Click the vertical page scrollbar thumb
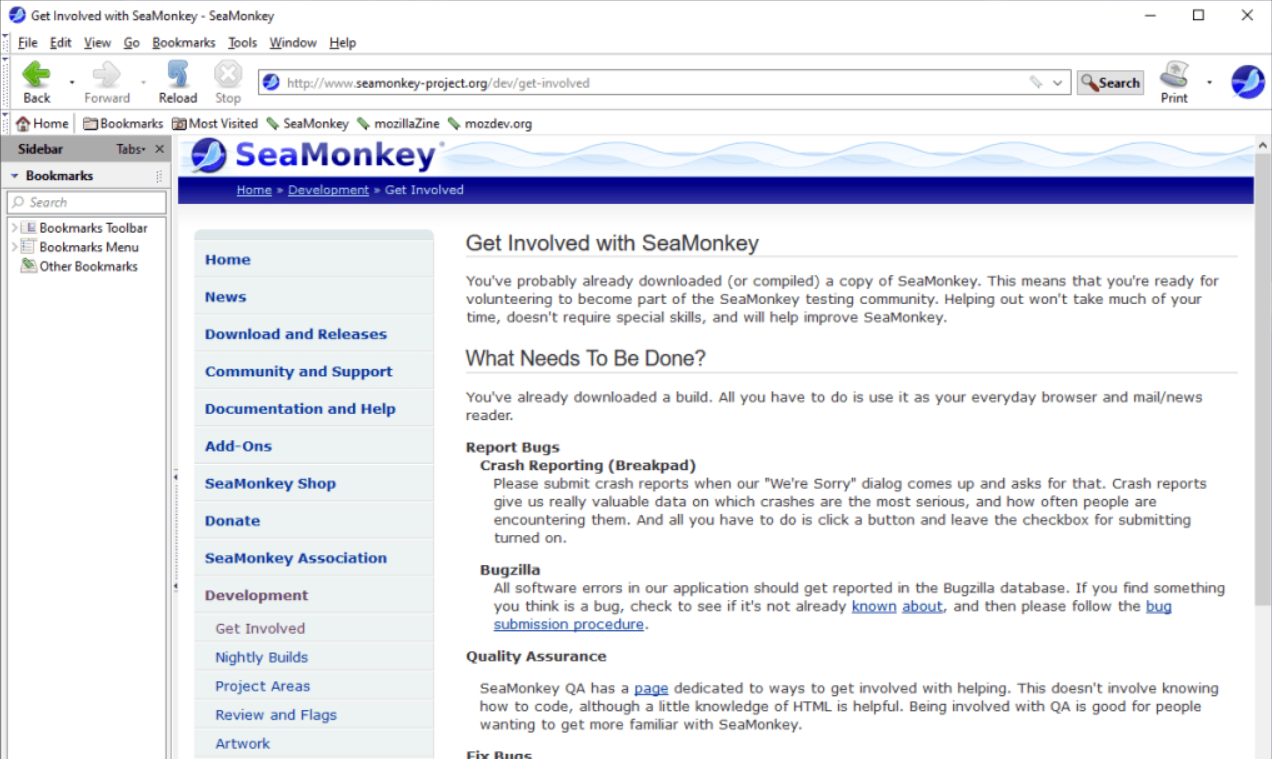Image resolution: width=1272 pixels, height=759 pixels. click(1262, 380)
